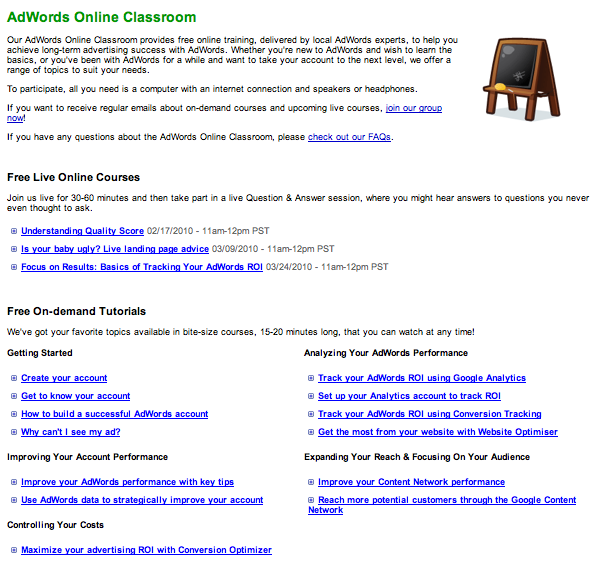
Task: Expand plus icon beside Is your baby ugly
Action: click(14, 249)
